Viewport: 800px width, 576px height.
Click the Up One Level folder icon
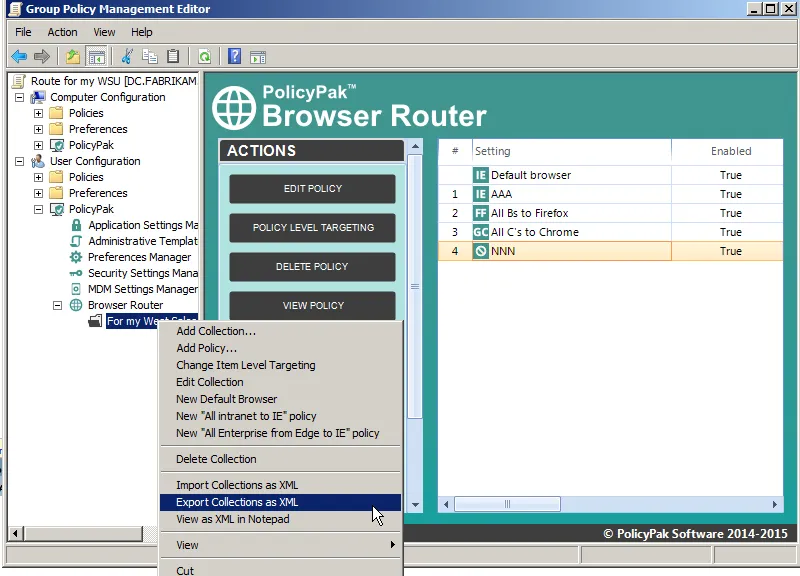pos(73,57)
